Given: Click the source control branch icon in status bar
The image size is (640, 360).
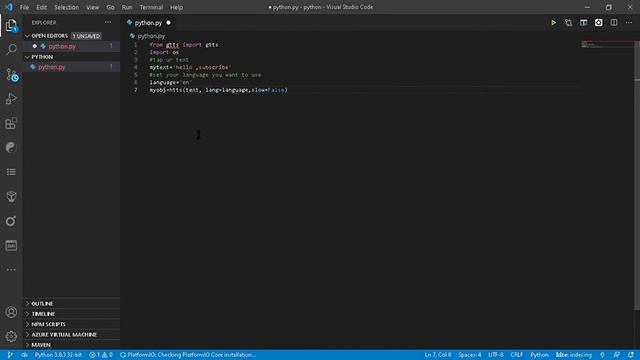Looking at the screenshot, I should pyautogui.click(x=10, y=355).
